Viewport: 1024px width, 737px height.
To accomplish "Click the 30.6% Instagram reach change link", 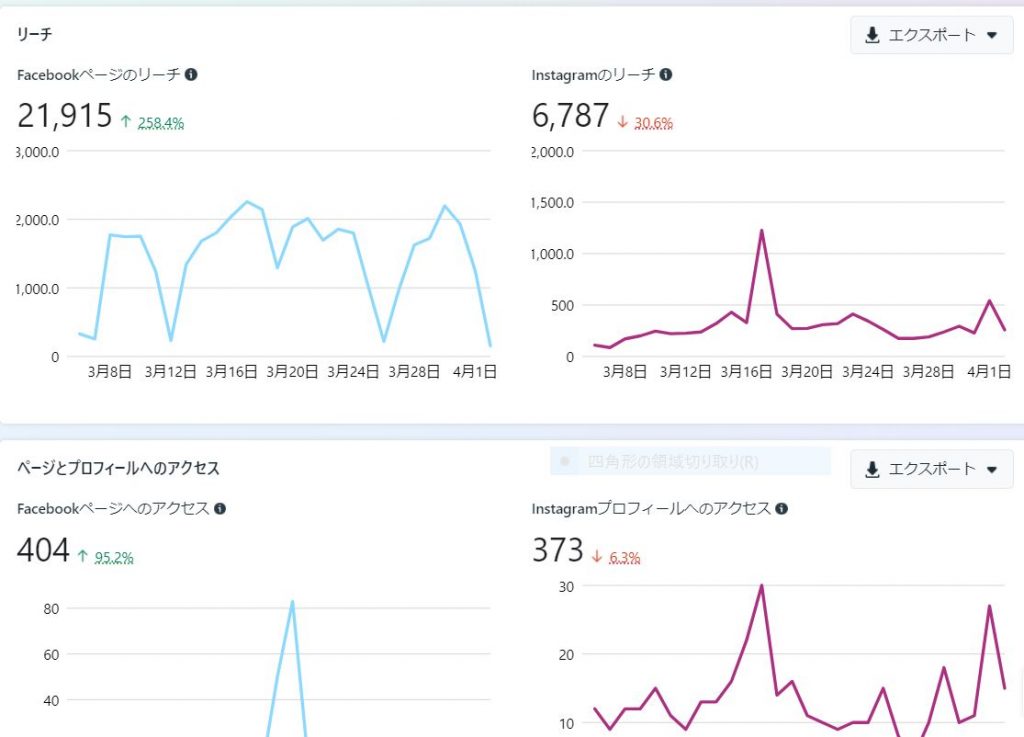I will click(x=654, y=123).
